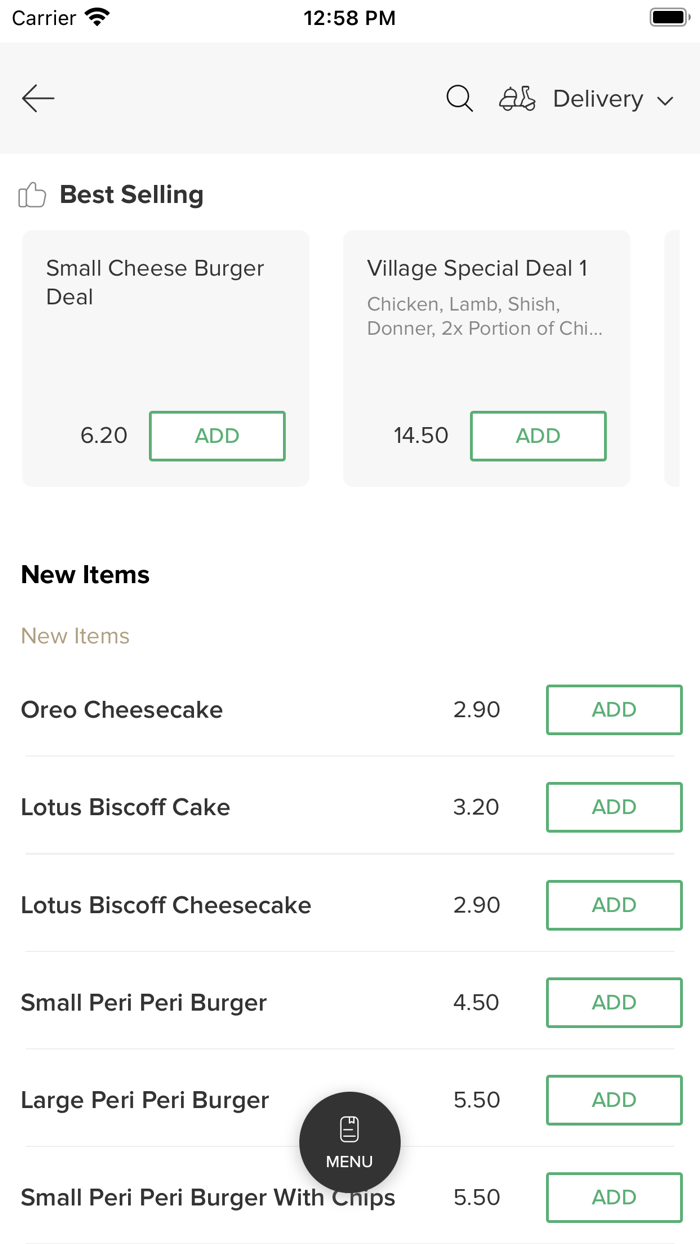Tap the thumbs-up Best Selling icon
Viewport: 700px width, 1244px height.
(32, 195)
